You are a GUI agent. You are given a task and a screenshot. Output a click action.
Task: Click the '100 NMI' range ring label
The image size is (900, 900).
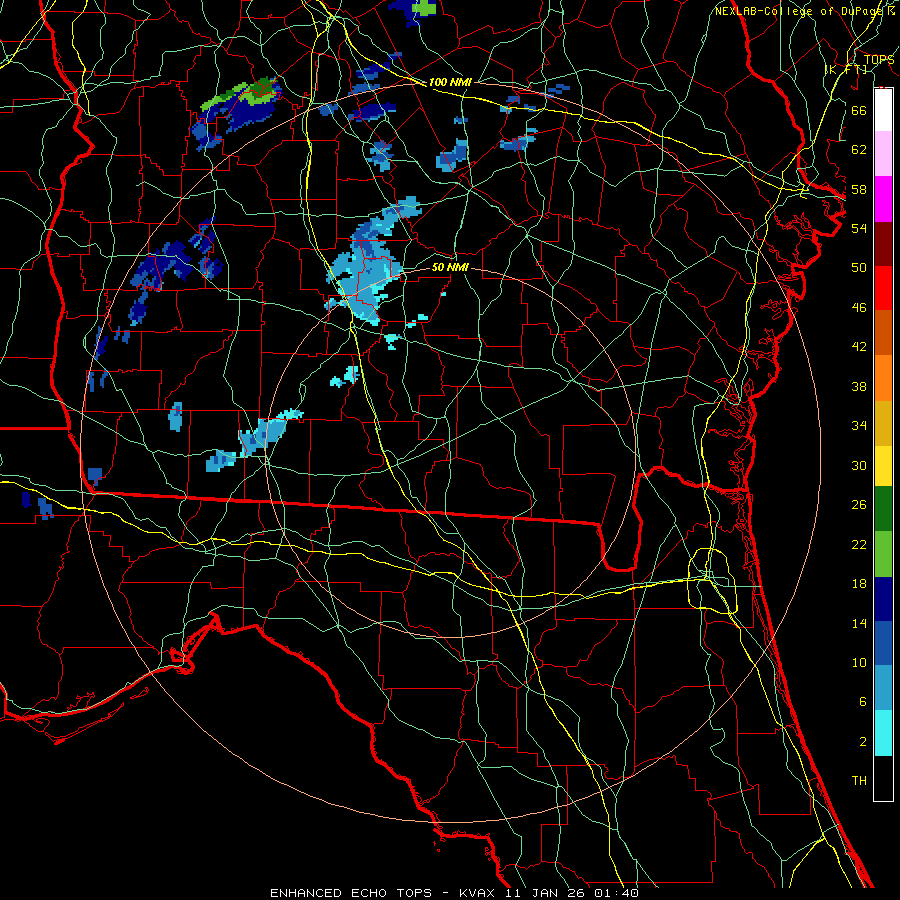tap(450, 82)
